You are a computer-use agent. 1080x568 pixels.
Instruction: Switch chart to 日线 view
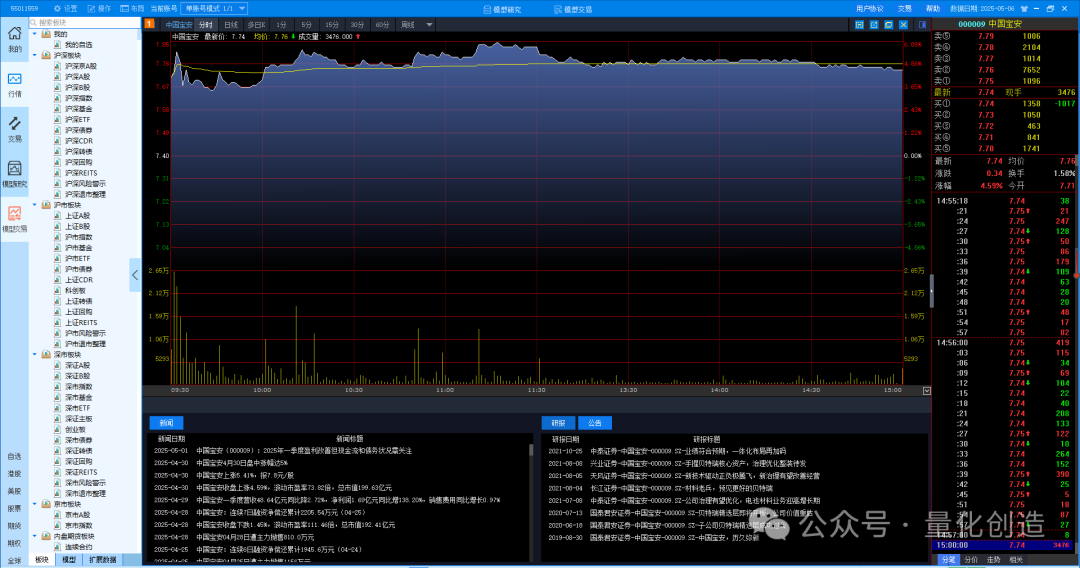pyautogui.click(x=231, y=25)
